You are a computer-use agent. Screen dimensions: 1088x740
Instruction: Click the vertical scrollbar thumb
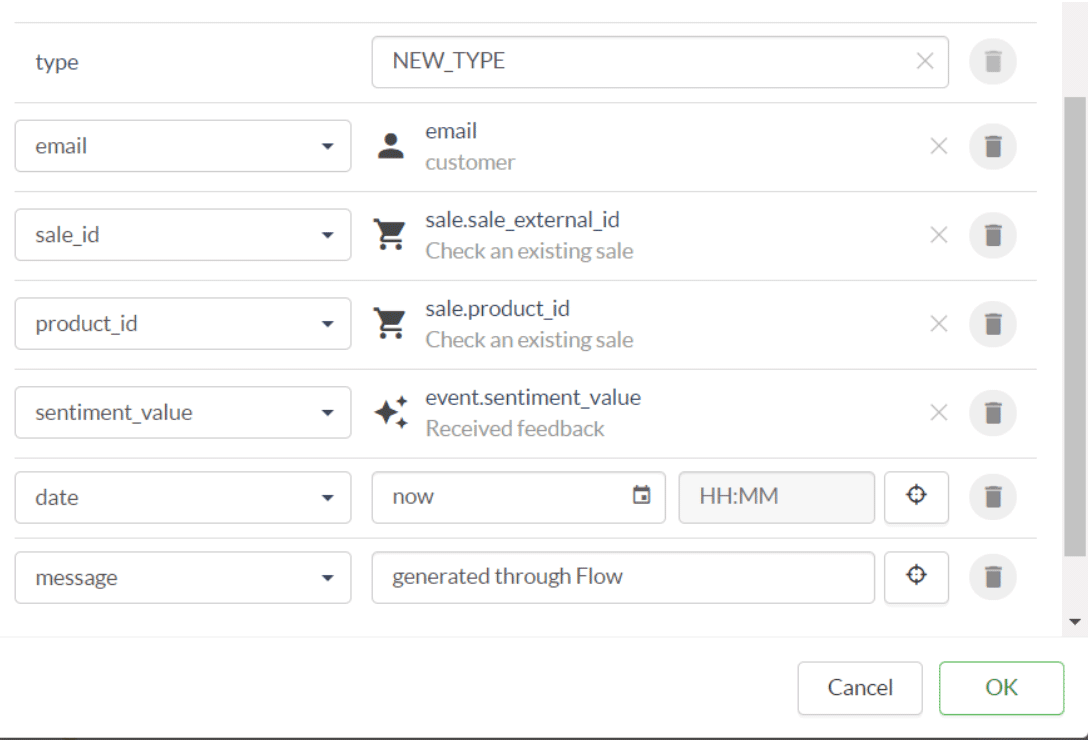(x=1075, y=325)
